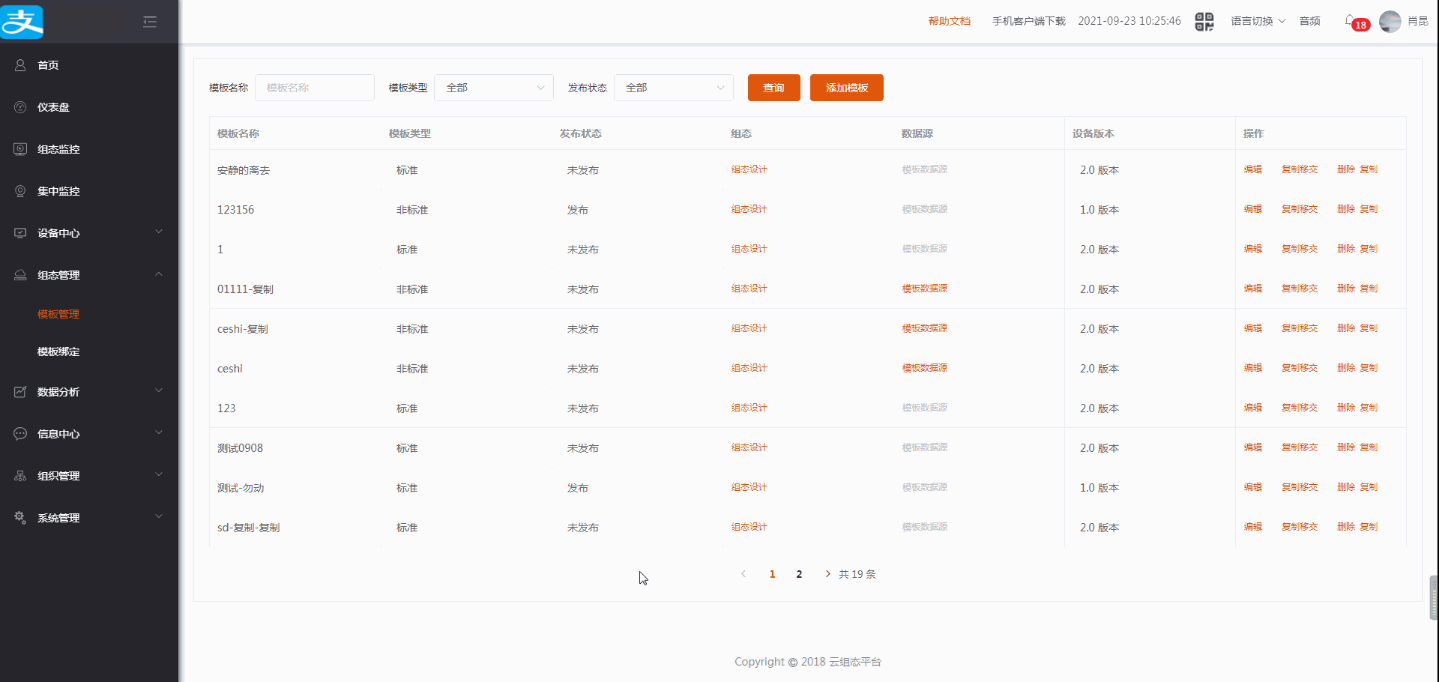Click the 组织管理 hierarchy icon
Viewport: 1439px width, 682px height.
pyautogui.click(x=19, y=476)
